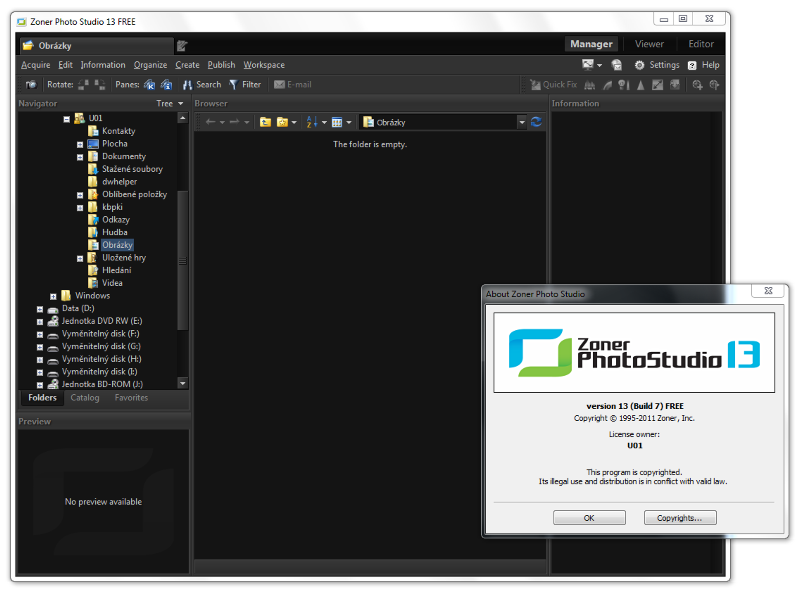Image resolution: width=800 pixels, height=592 pixels.
Task: Switch to the Editor mode tab
Action: pos(701,44)
